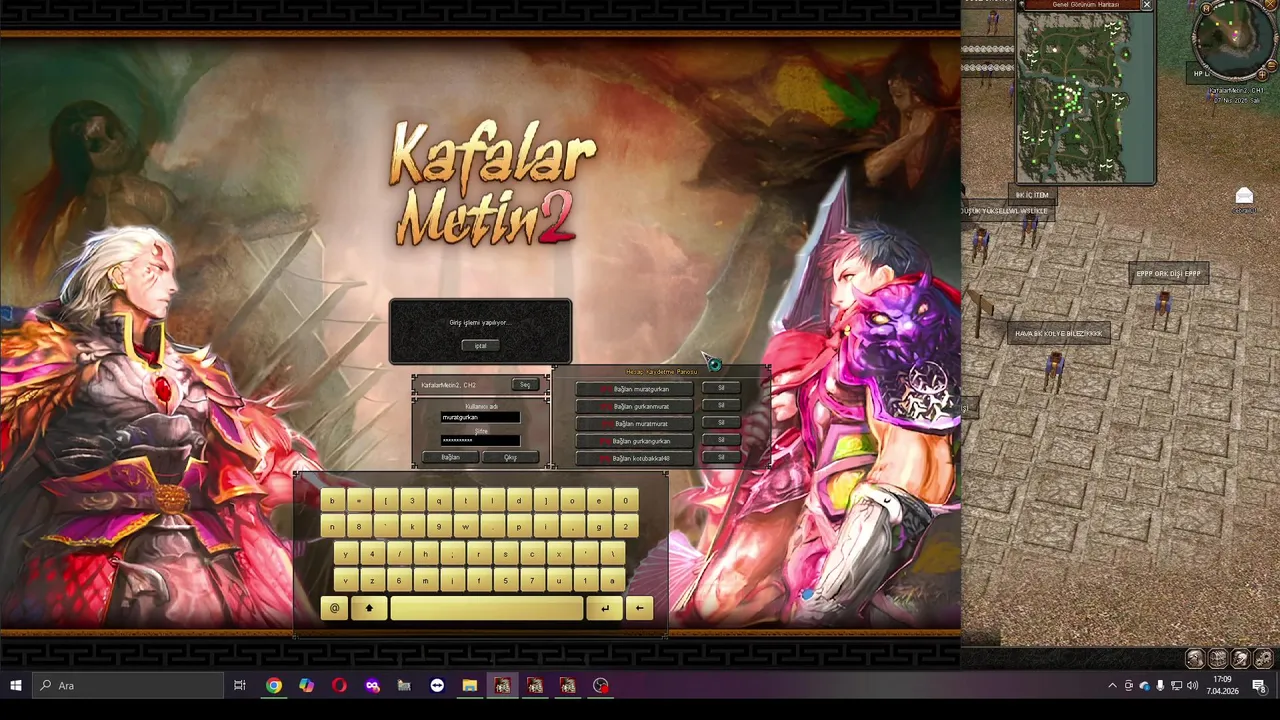The width and height of the screenshot is (1280, 720).
Task: Connect with saved account muratgurkan
Action: (x=634, y=389)
